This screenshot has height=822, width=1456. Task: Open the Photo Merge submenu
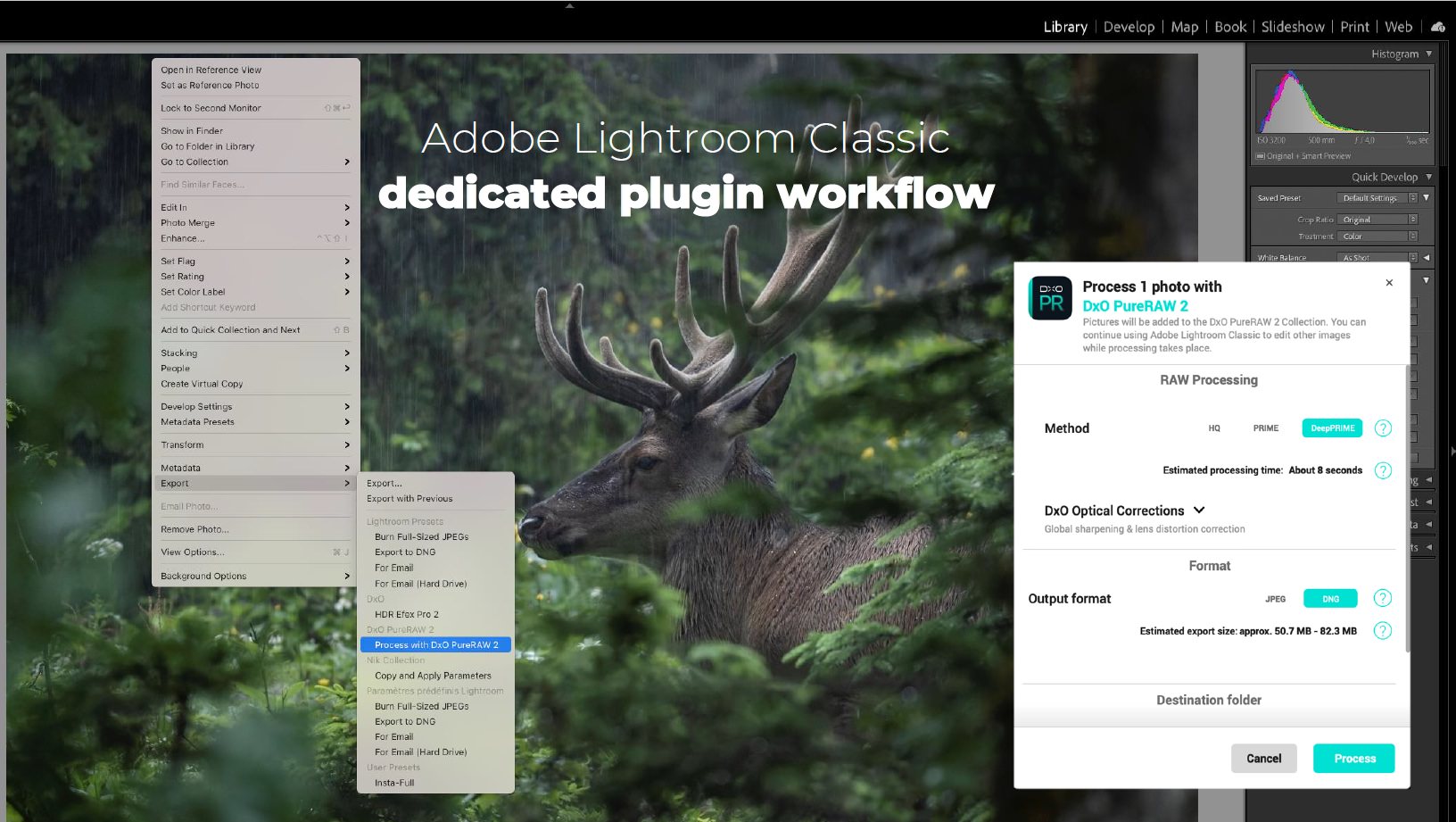click(255, 223)
